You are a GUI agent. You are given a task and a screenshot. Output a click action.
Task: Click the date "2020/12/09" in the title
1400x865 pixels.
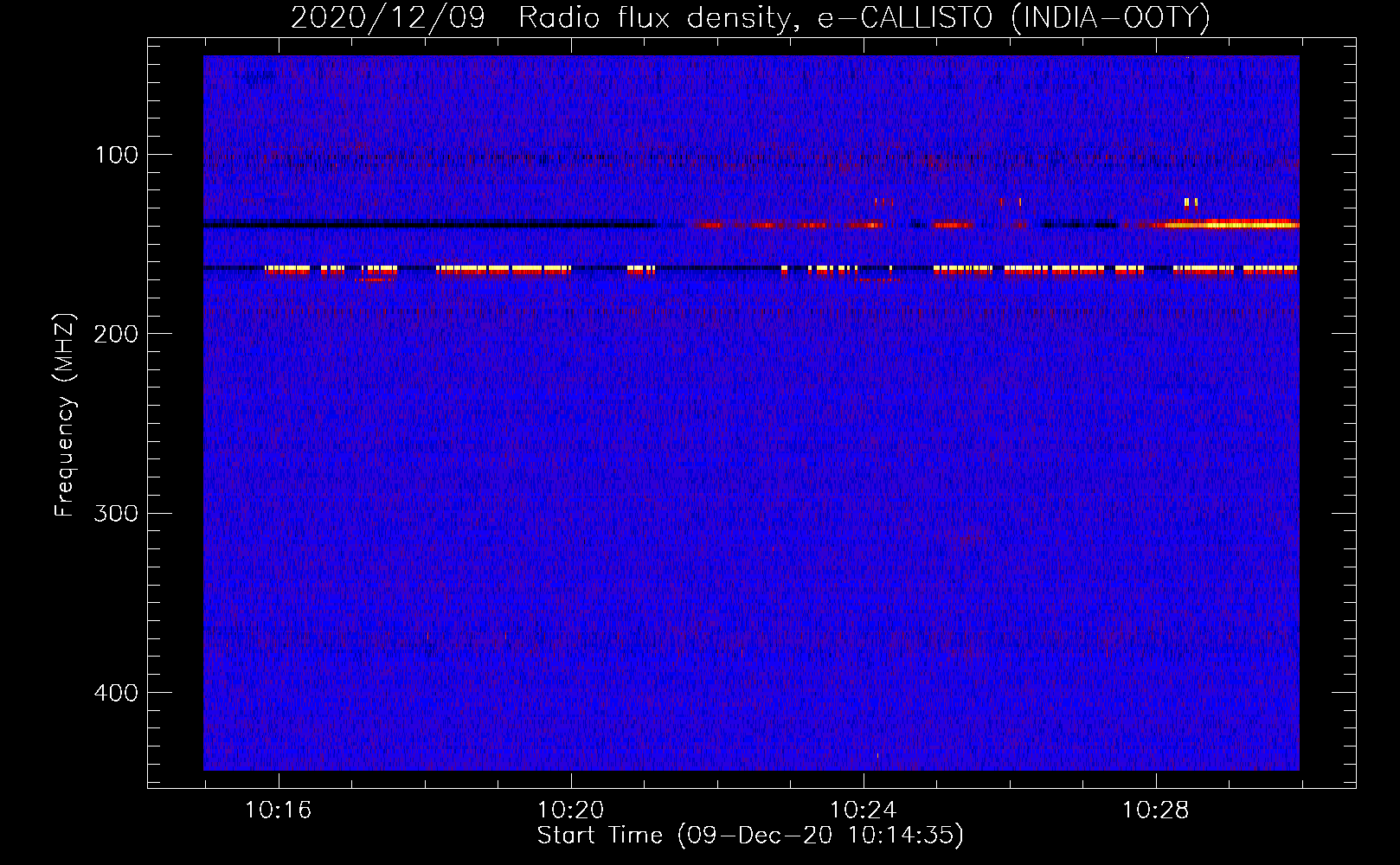click(x=389, y=18)
